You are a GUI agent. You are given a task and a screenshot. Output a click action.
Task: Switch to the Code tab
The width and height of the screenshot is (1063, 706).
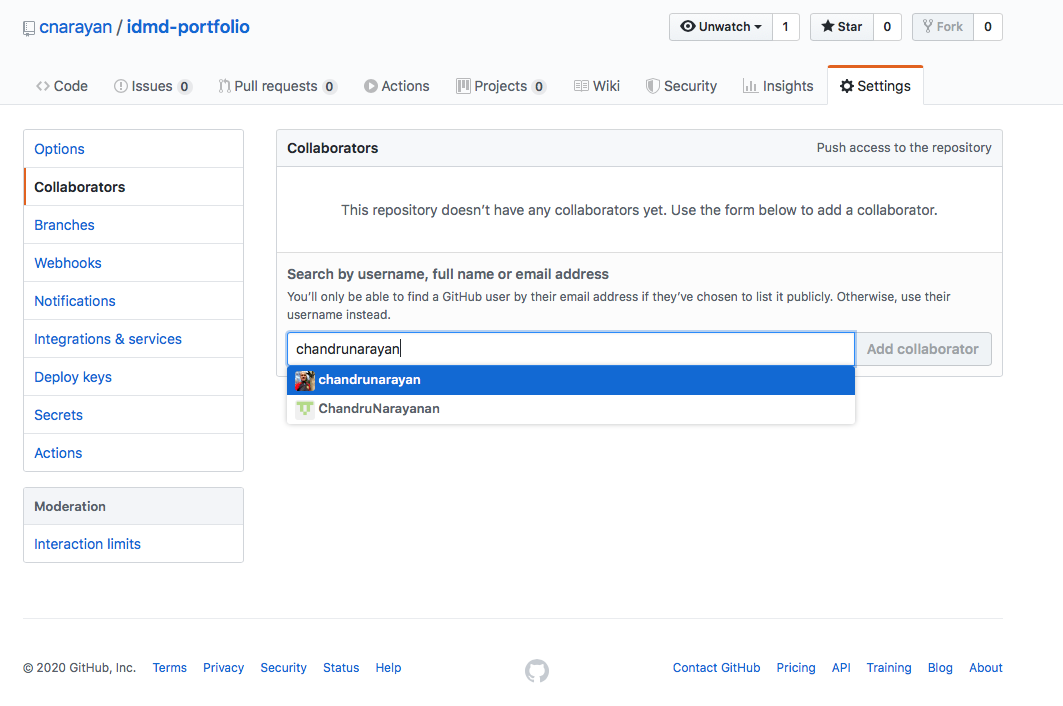[62, 86]
